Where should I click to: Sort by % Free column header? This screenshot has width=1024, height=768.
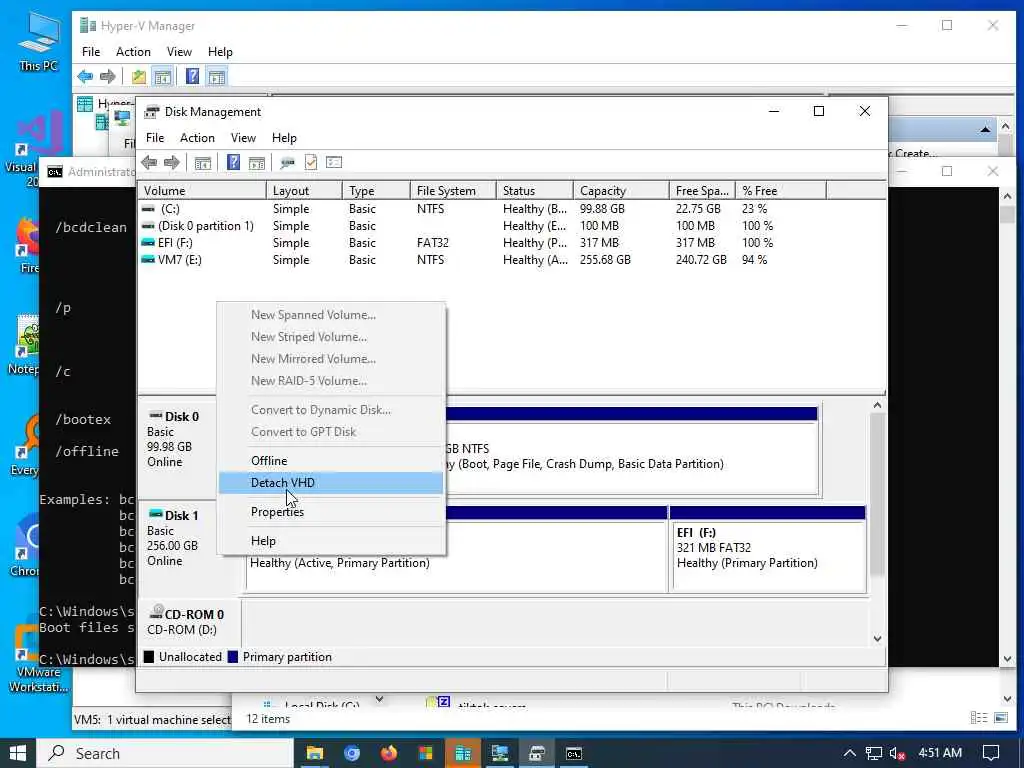pyautogui.click(x=781, y=191)
